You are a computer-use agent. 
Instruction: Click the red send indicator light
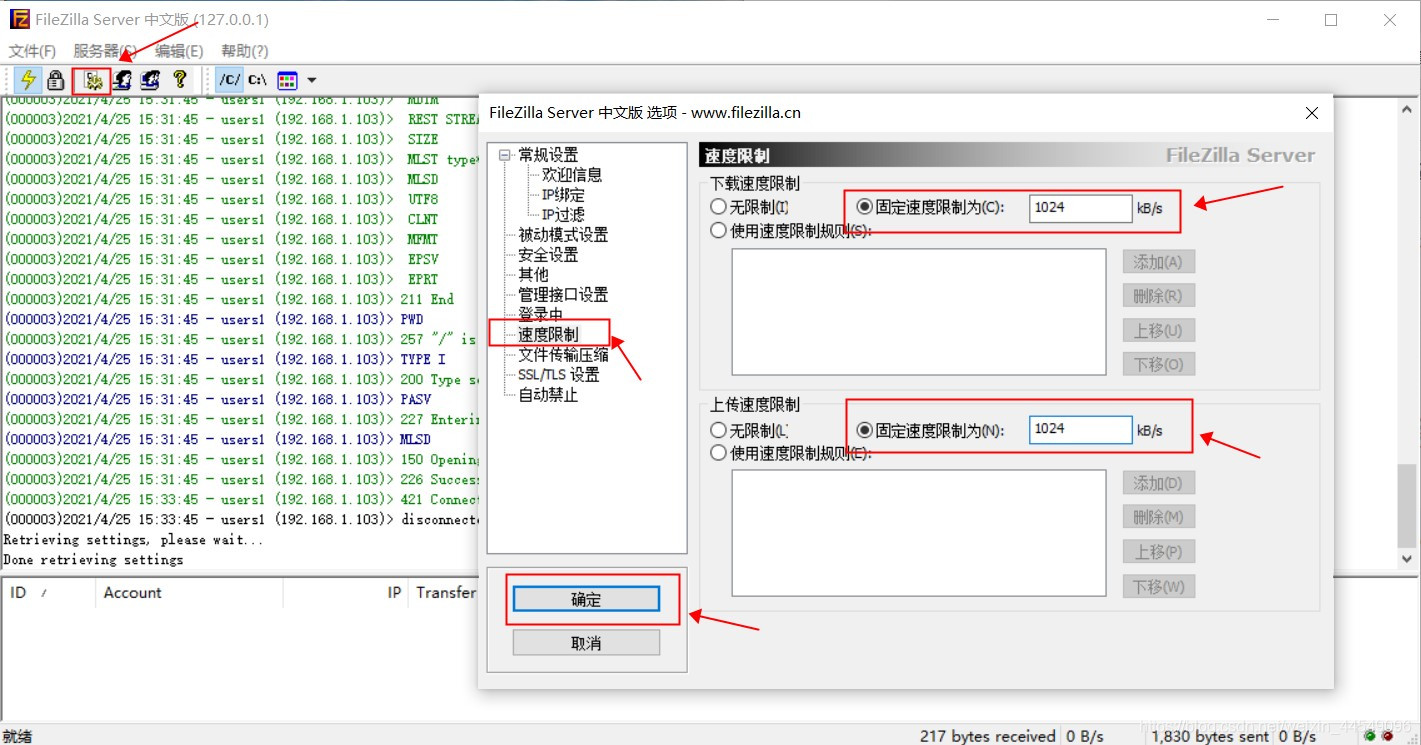click(x=1387, y=736)
